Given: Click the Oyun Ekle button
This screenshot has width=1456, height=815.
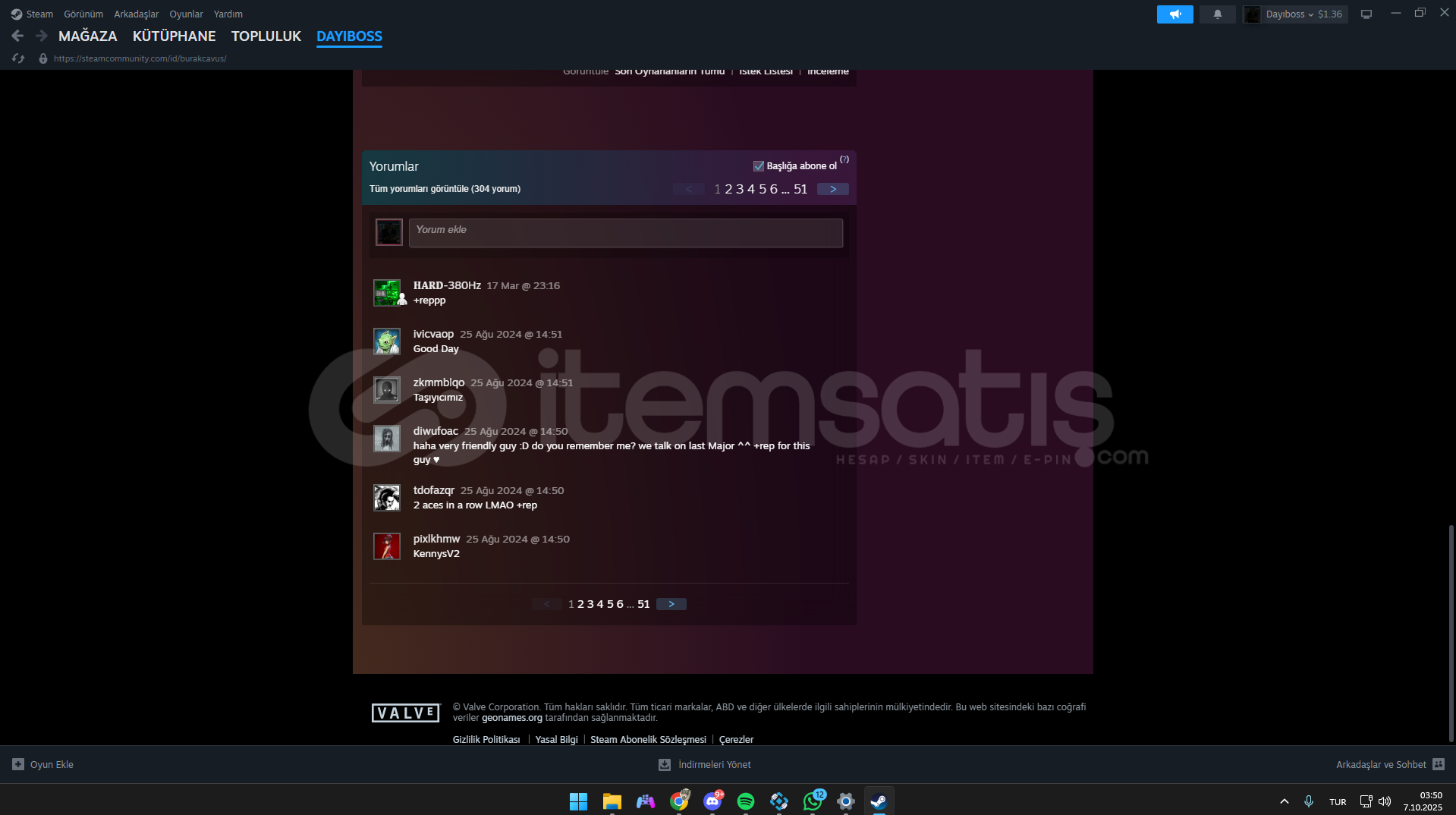Looking at the screenshot, I should [x=43, y=764].
